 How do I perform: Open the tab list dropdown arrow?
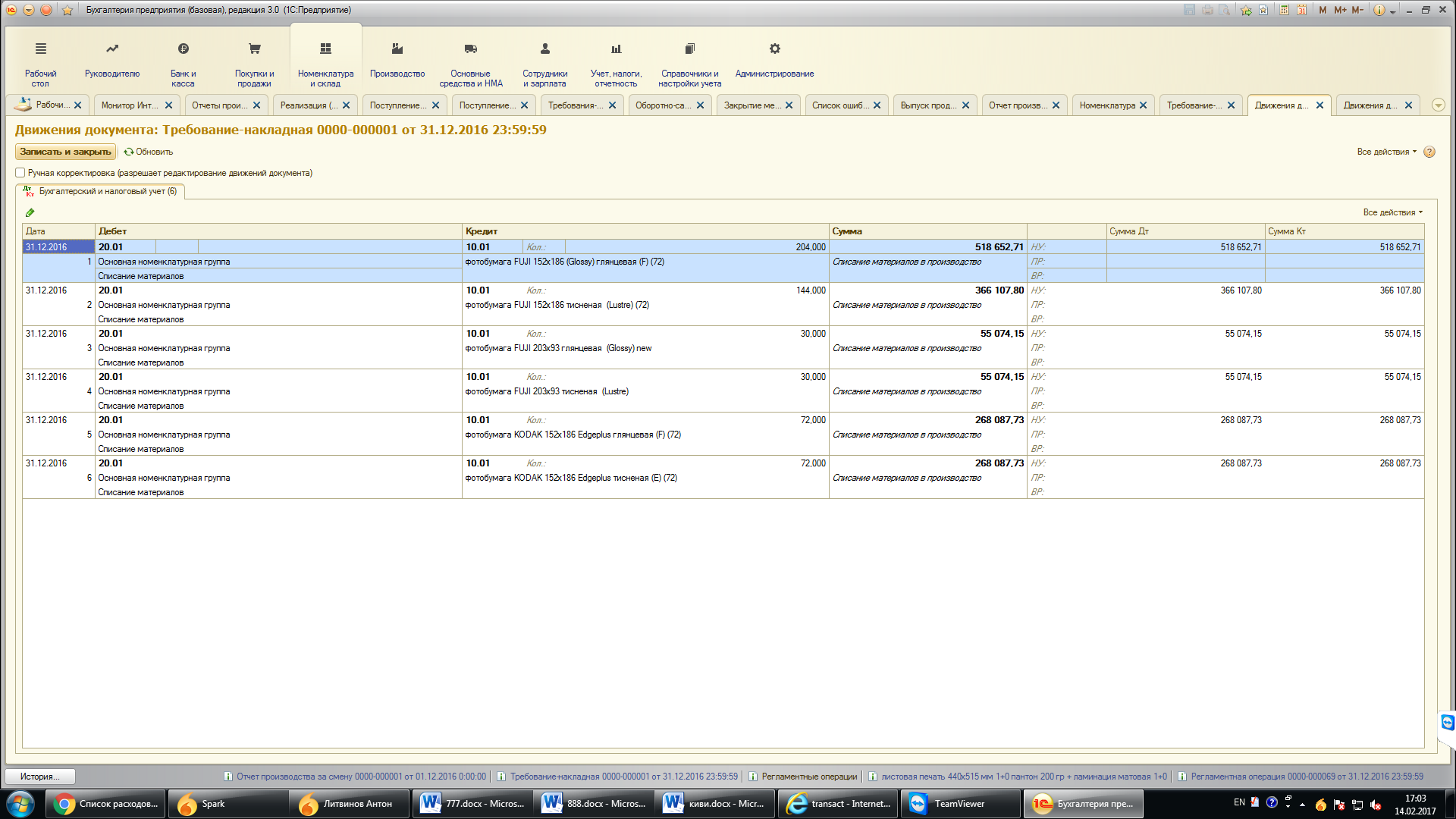(1438, 105)
